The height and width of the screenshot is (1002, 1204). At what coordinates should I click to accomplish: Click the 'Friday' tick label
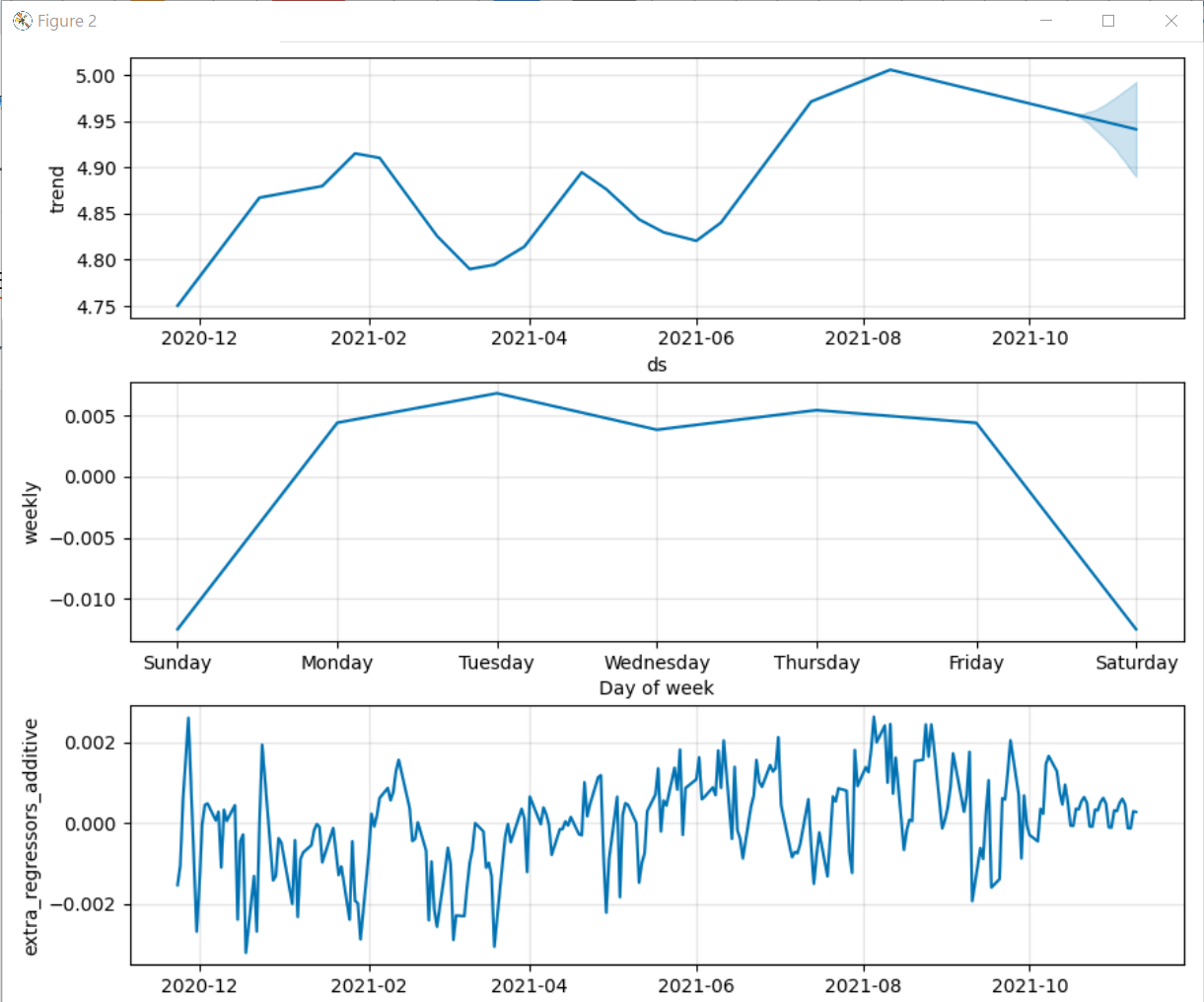point(976,663)
